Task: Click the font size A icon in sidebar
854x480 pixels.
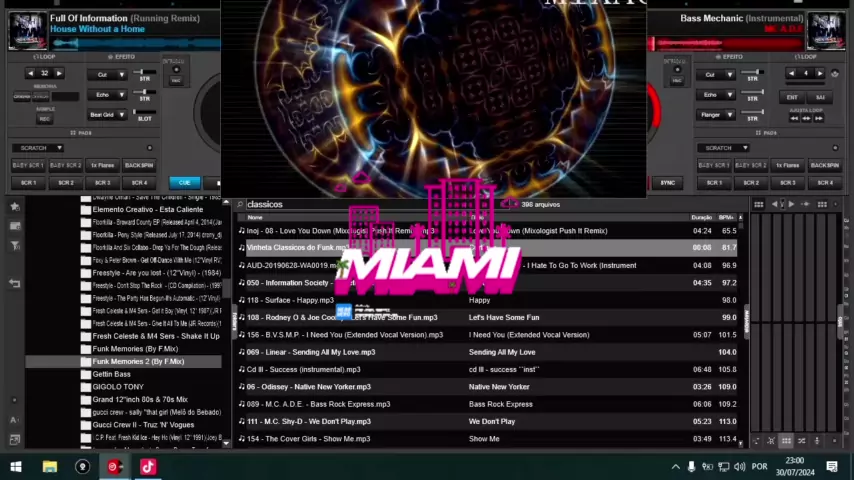Action: [14, 420]
